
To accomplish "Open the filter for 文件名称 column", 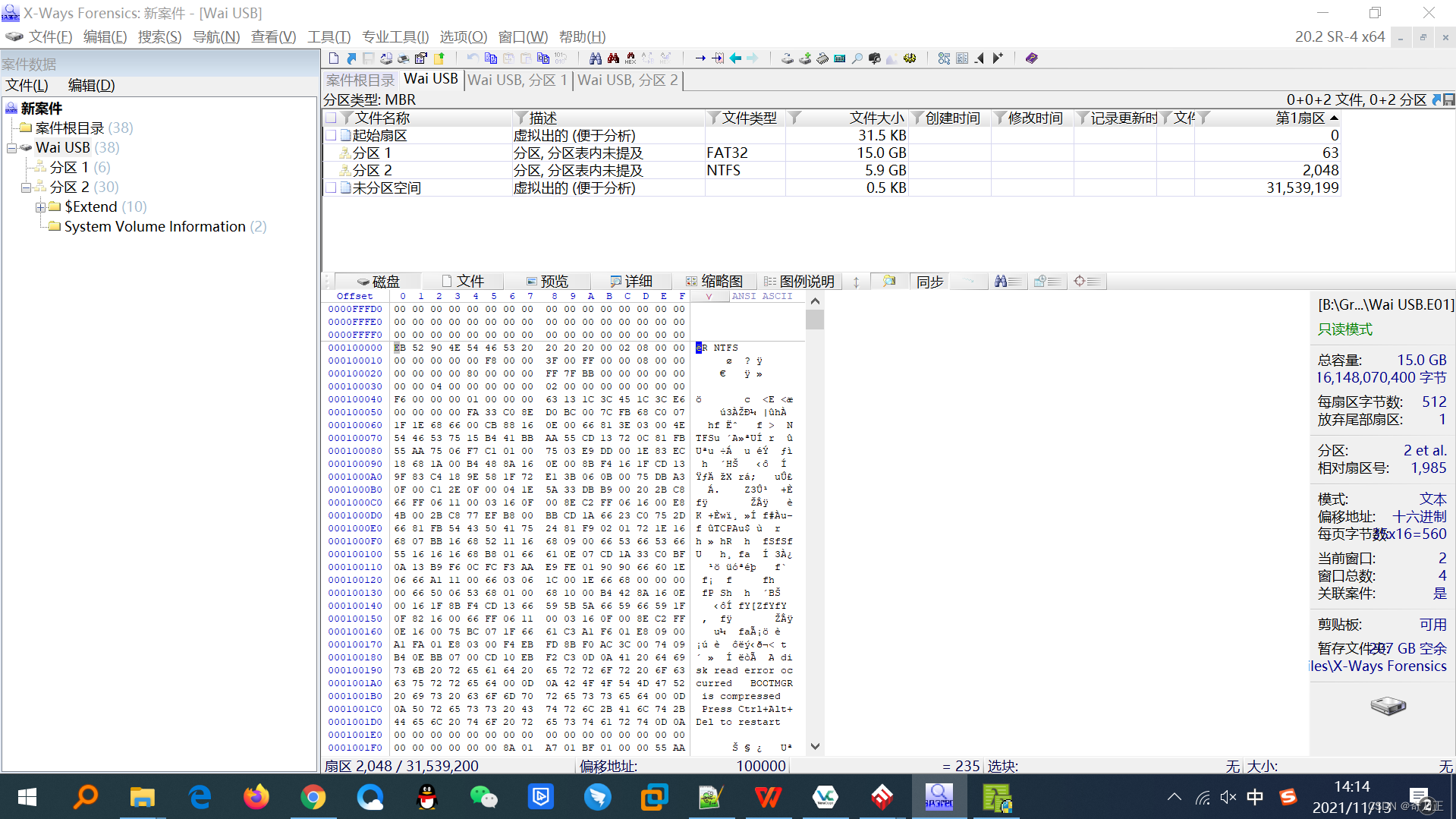I will (347, 118).
